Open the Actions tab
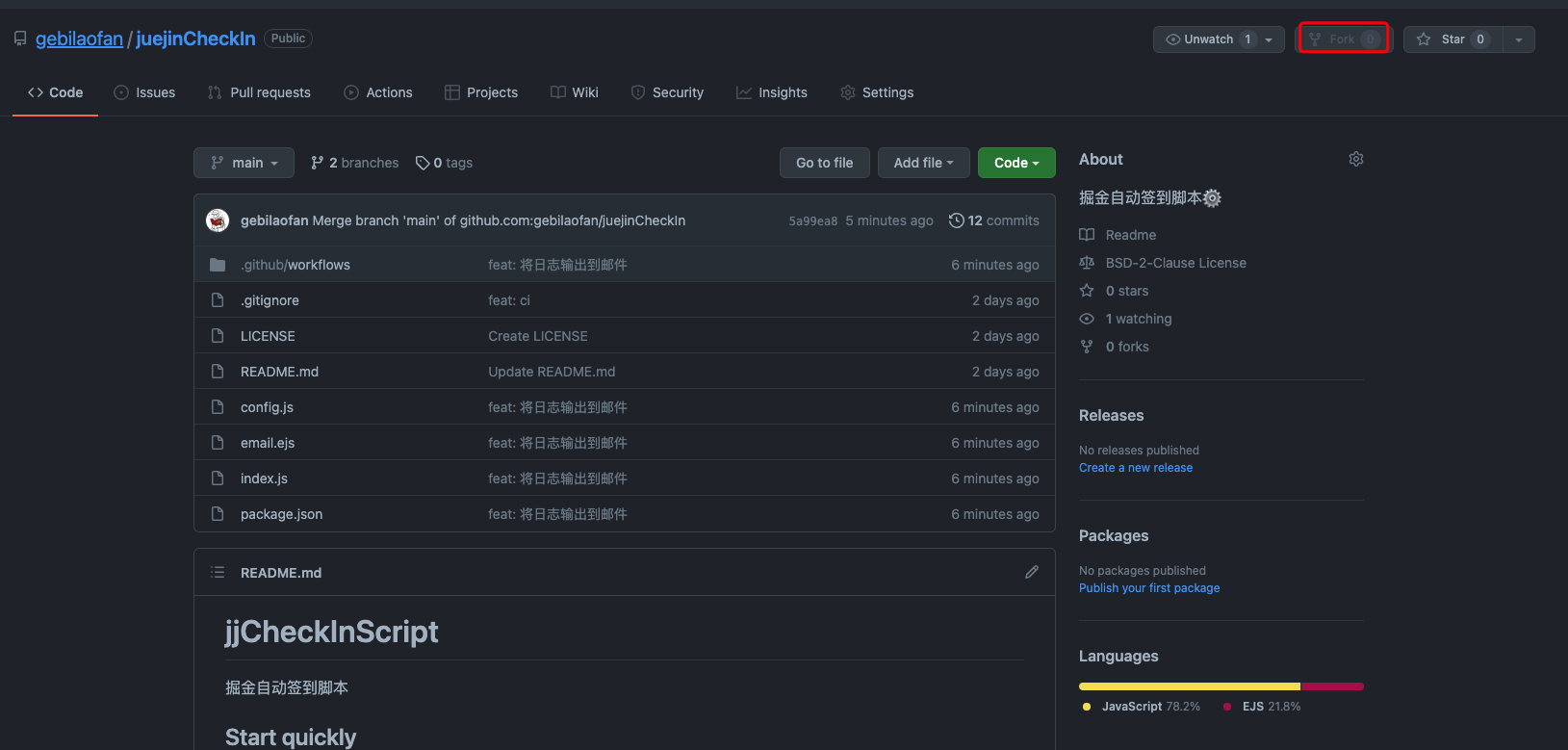1568x750 pixels. click(378, 92)
